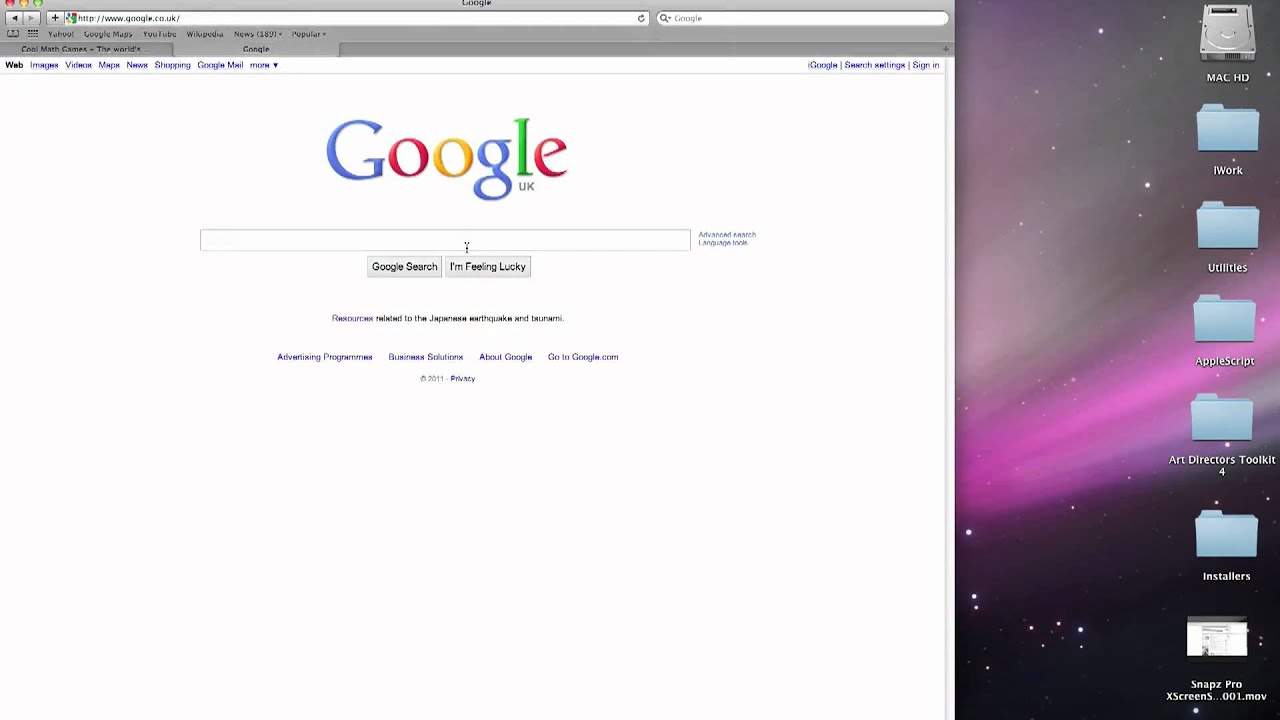Image resolution: width=1280 pixels, height=720 pixels.
Task: Open Language tools link
Action: pos(723,243)
